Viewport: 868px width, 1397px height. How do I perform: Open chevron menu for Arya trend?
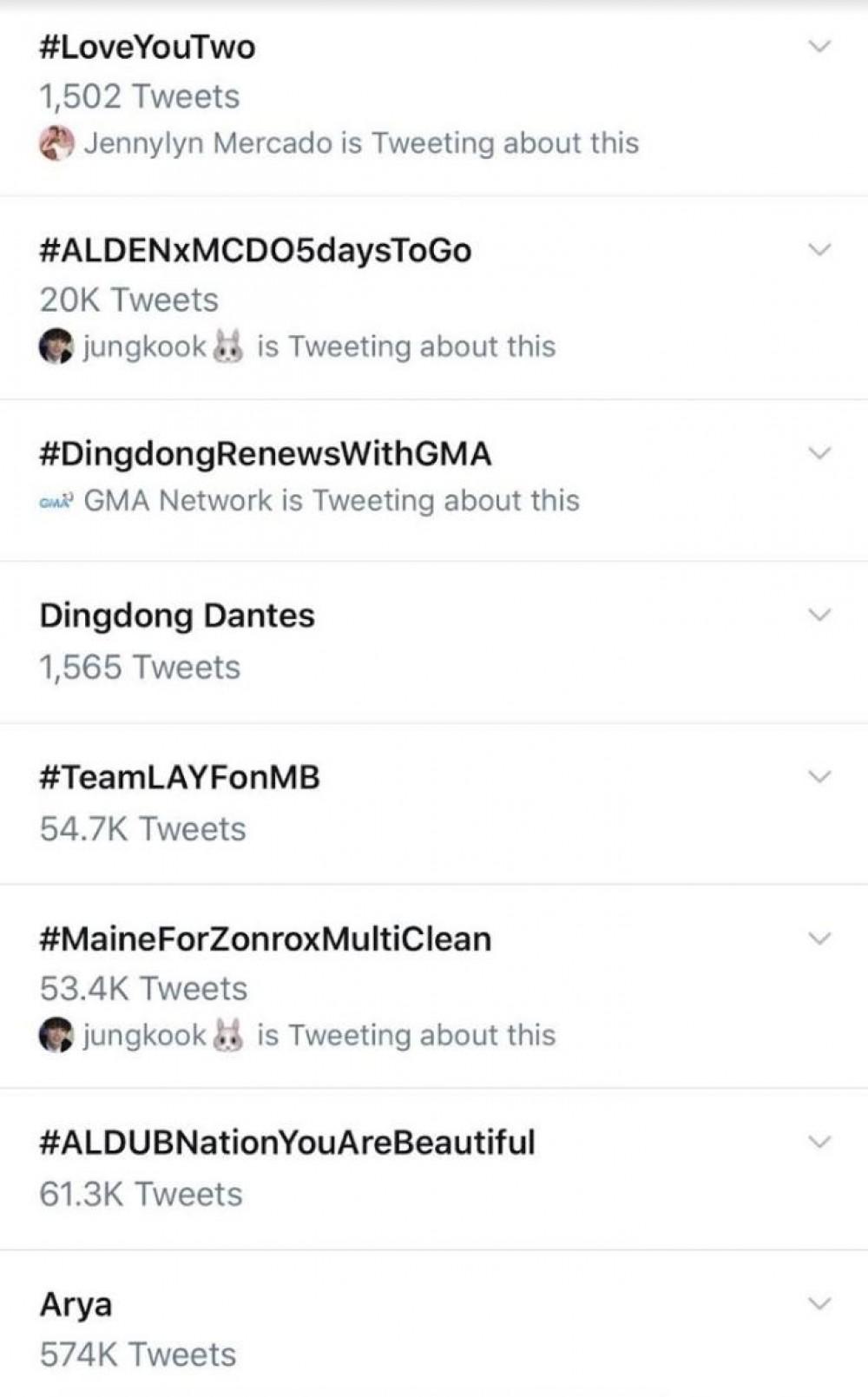(x=819, y=1303)
